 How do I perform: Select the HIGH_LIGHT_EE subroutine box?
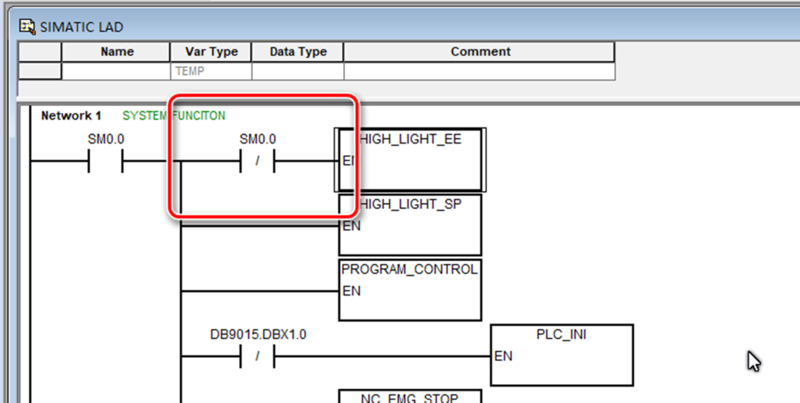tap(410, 160)
